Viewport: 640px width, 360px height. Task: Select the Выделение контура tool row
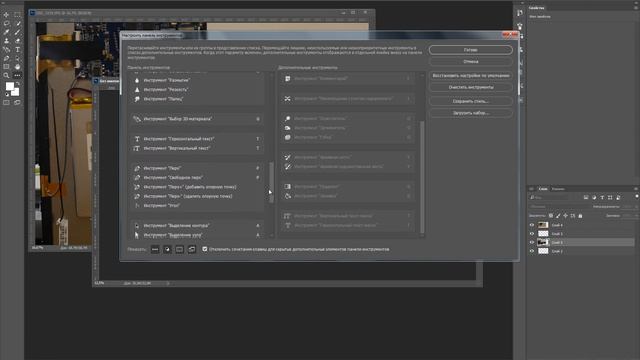coord(197,225)
